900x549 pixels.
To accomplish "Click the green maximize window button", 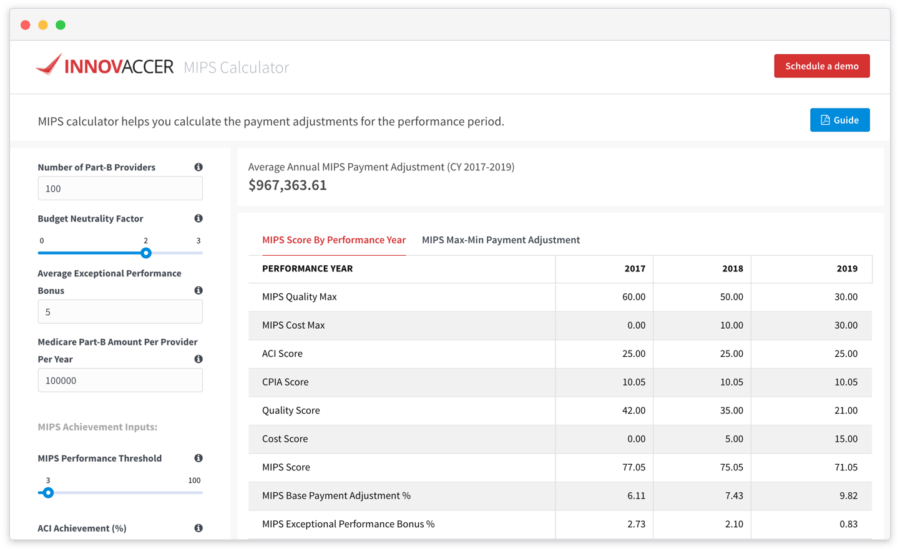I will pos(60,25).
